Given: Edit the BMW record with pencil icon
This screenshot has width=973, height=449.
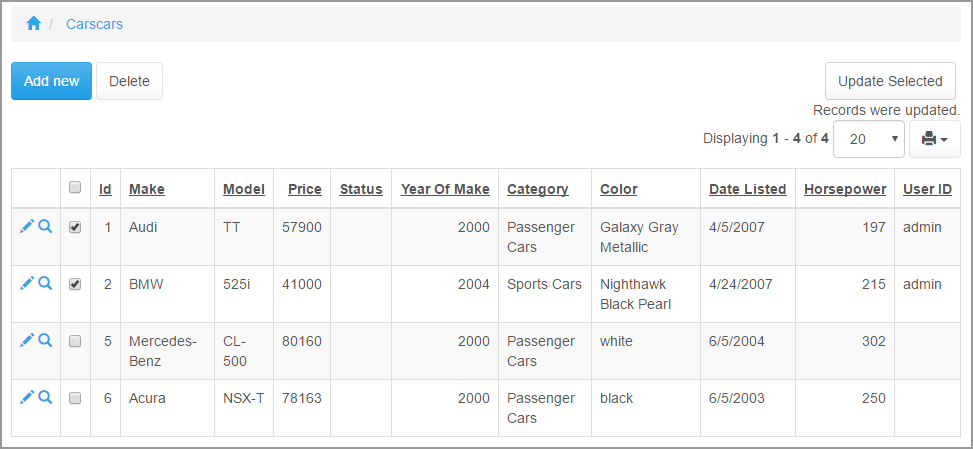Looking at the screenshot, I should click(x=27, y=283).
